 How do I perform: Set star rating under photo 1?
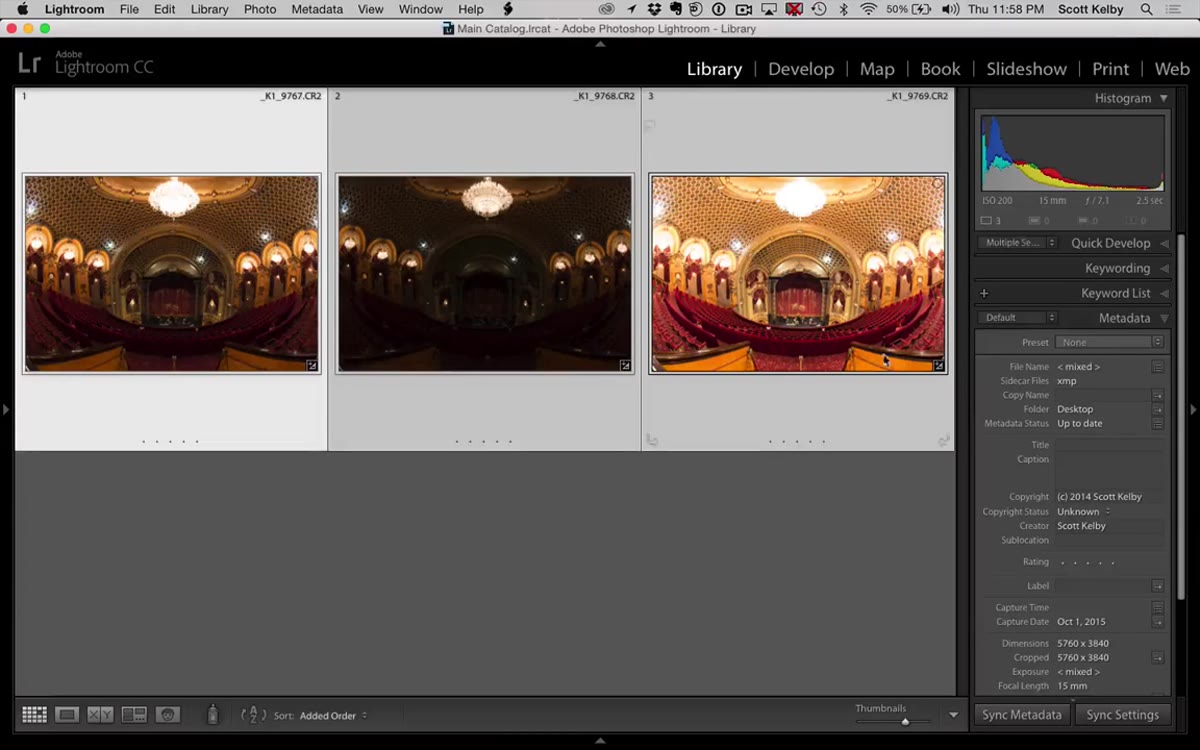point(170,441)
